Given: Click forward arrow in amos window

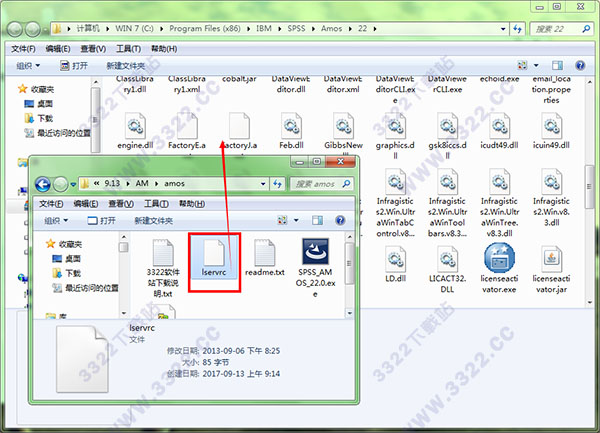Looking at the screenshot, I should 60,184.
